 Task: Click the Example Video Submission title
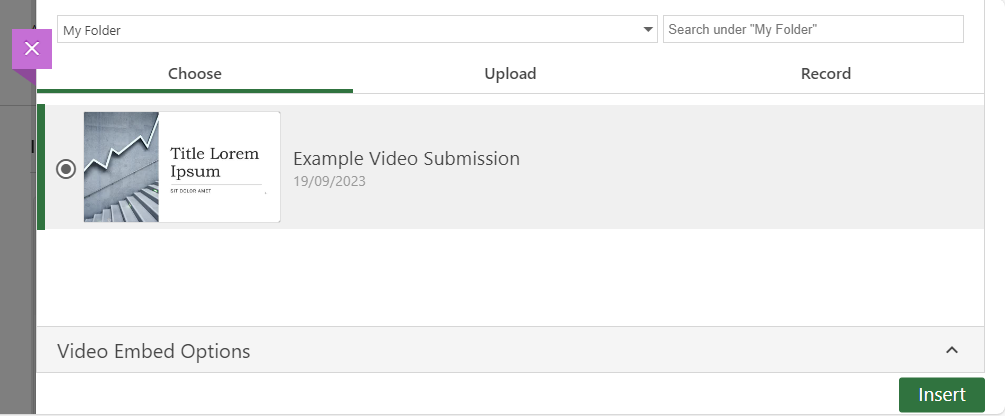(406, 158)
